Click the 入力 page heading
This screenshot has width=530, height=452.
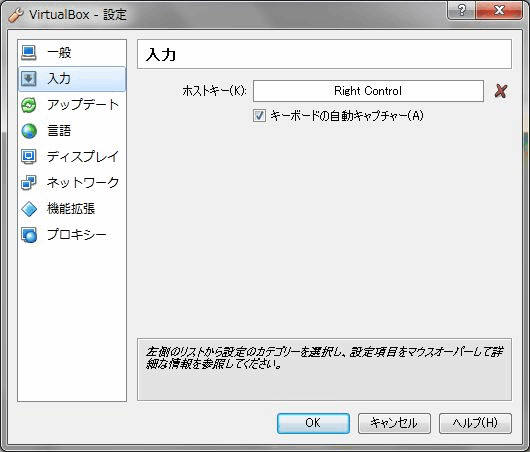pyautogui.click(x=161, y=54)
